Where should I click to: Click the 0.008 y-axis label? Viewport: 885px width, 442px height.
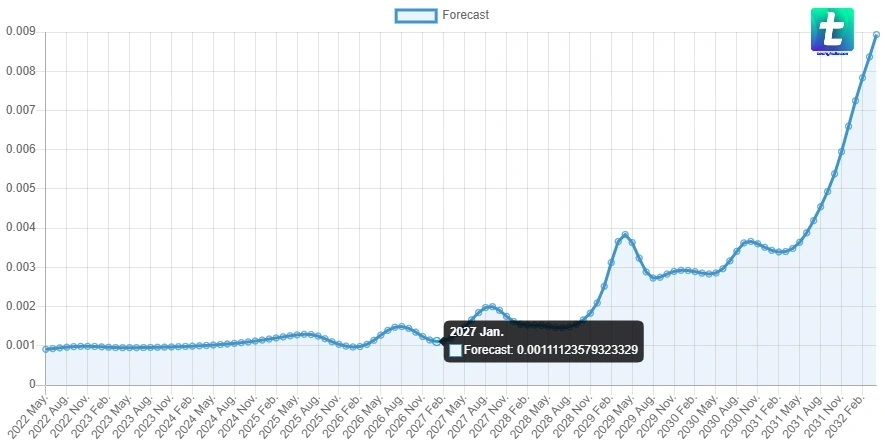[x=20, y=71]
